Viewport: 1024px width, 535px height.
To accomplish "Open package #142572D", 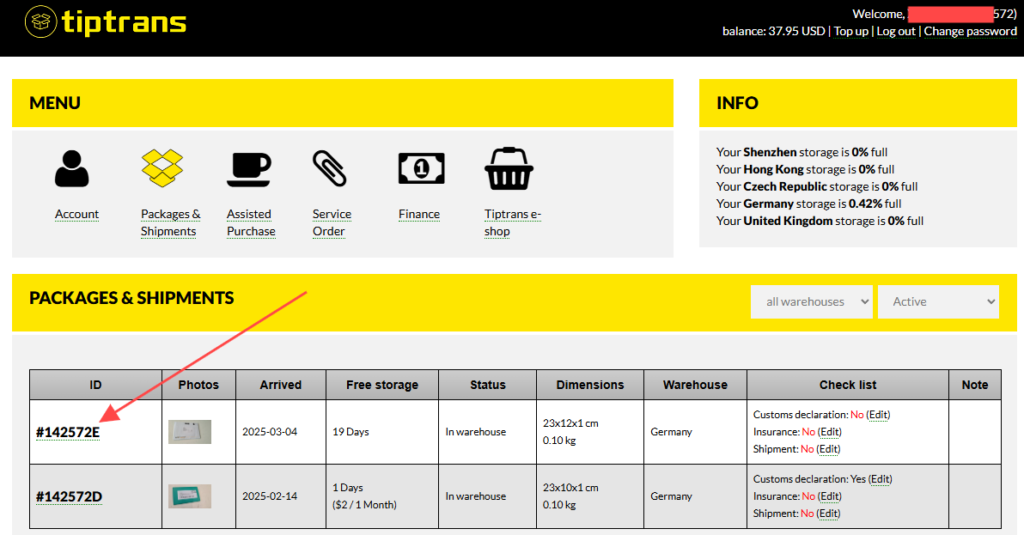I will pyautogui.click(x=69, y=497).
